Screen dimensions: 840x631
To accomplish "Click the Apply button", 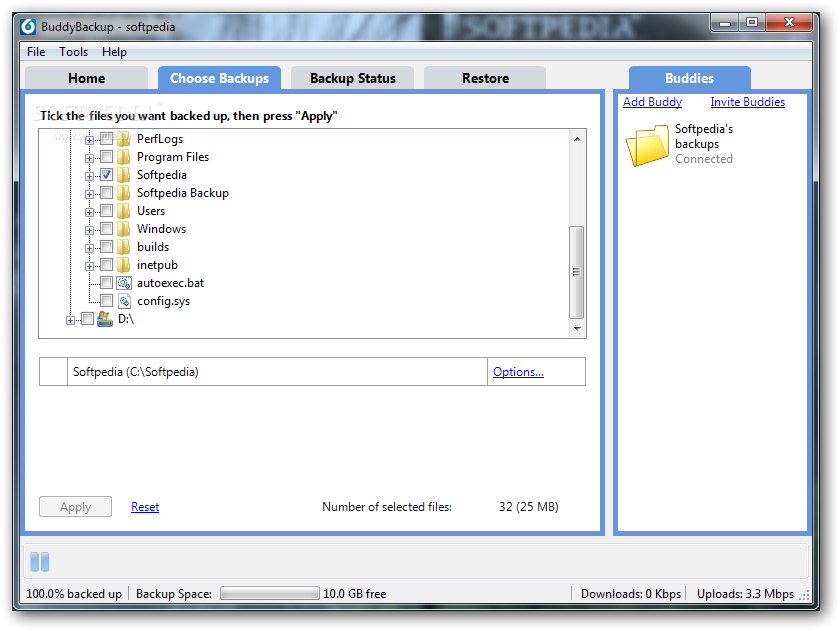I will [x=76, y=507].
